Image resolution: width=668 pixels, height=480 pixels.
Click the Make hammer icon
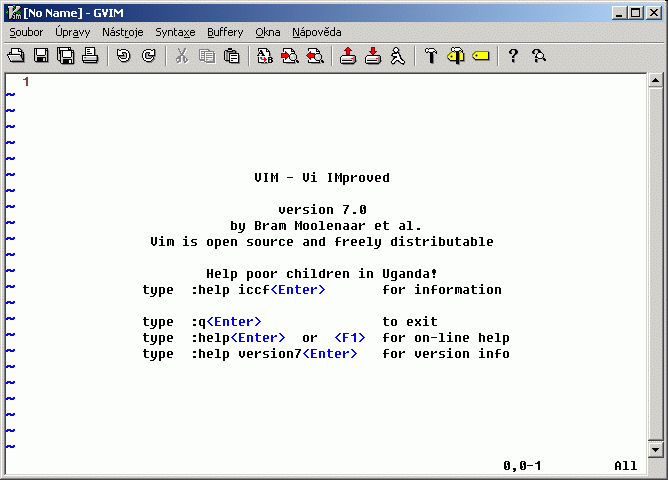point(431,56)
